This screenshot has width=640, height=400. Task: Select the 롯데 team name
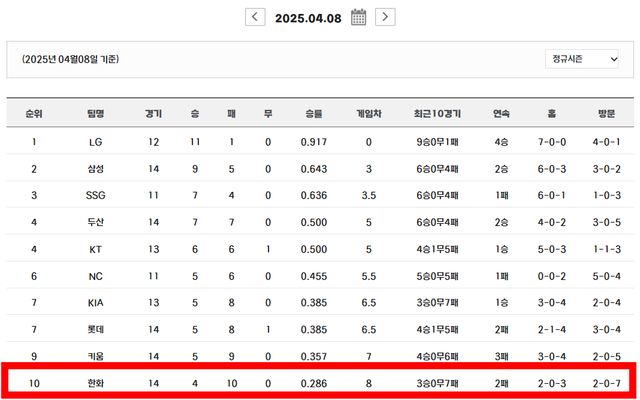pyautogui.click(x=95, y=328)
